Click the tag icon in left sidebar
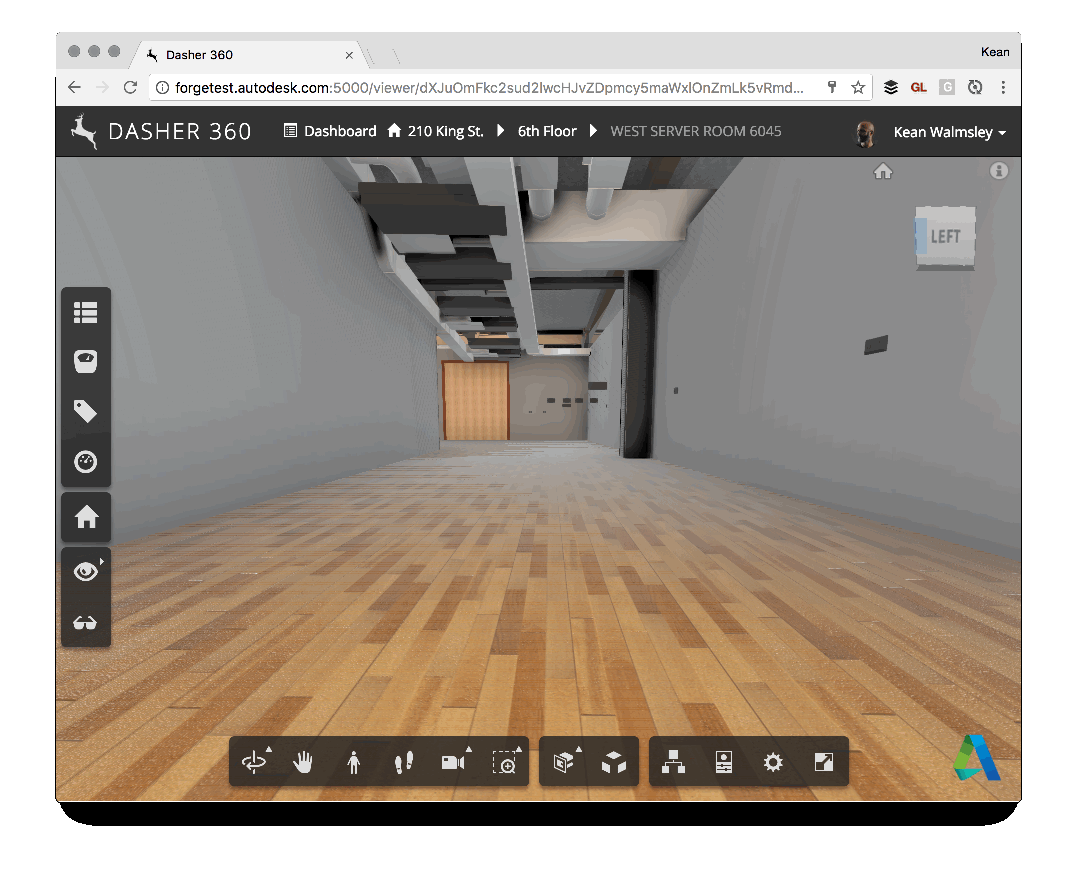 pos(86,411)
